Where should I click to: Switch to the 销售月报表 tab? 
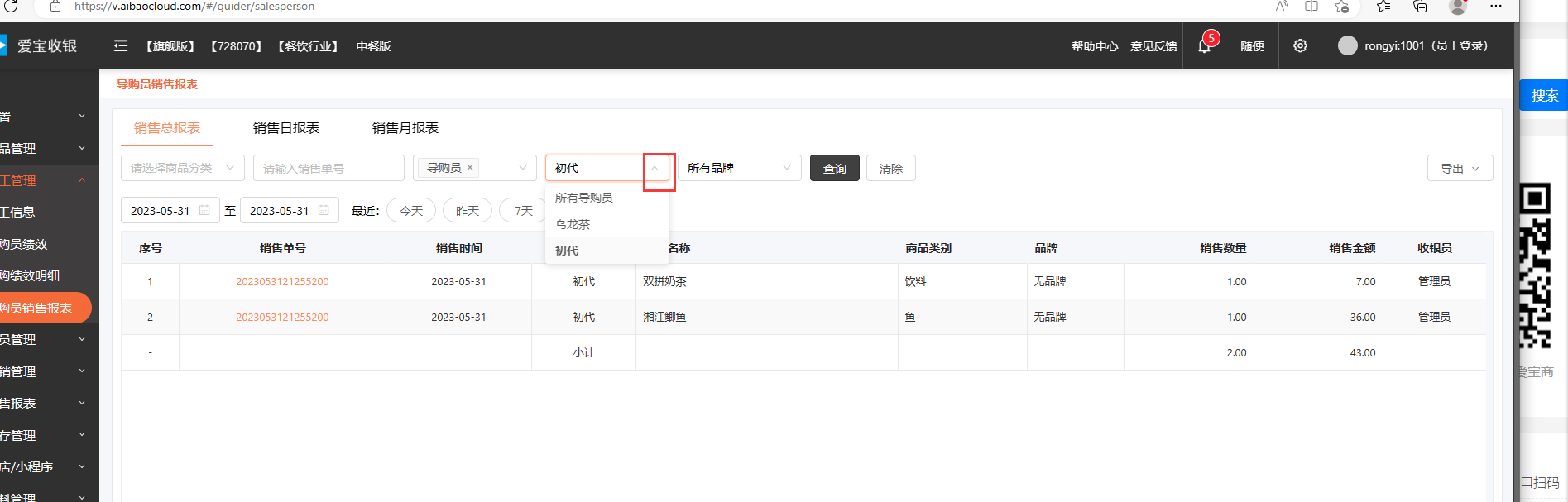405,128
